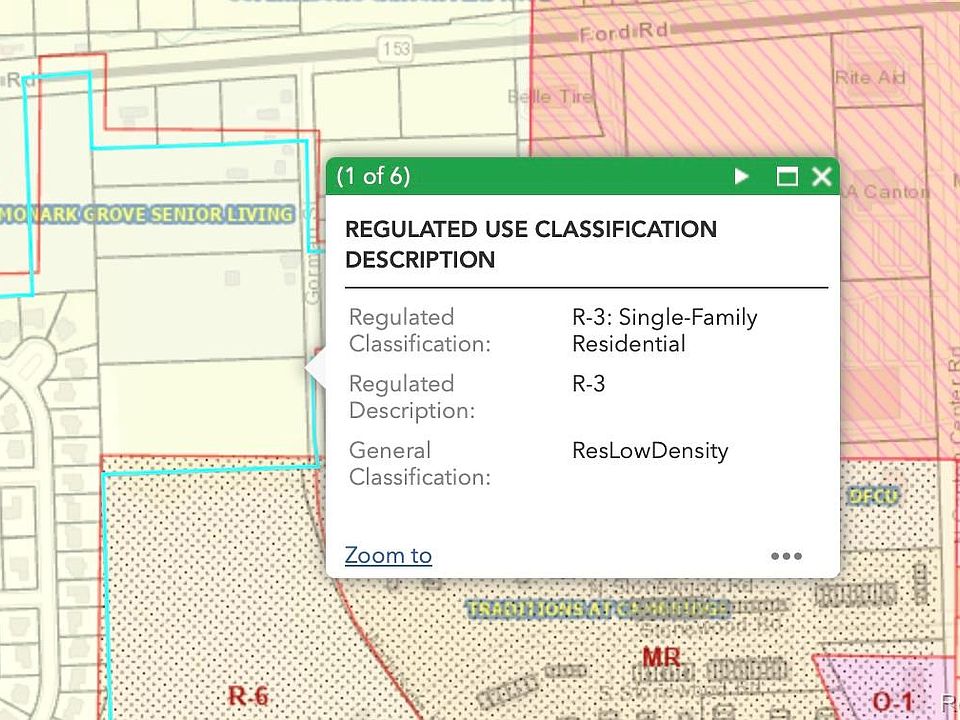Select the Traditions at Cambridge label
Image resolution: width=960 pixels, height=720 pixels.
pyautogui.click(x=598, y=608)
